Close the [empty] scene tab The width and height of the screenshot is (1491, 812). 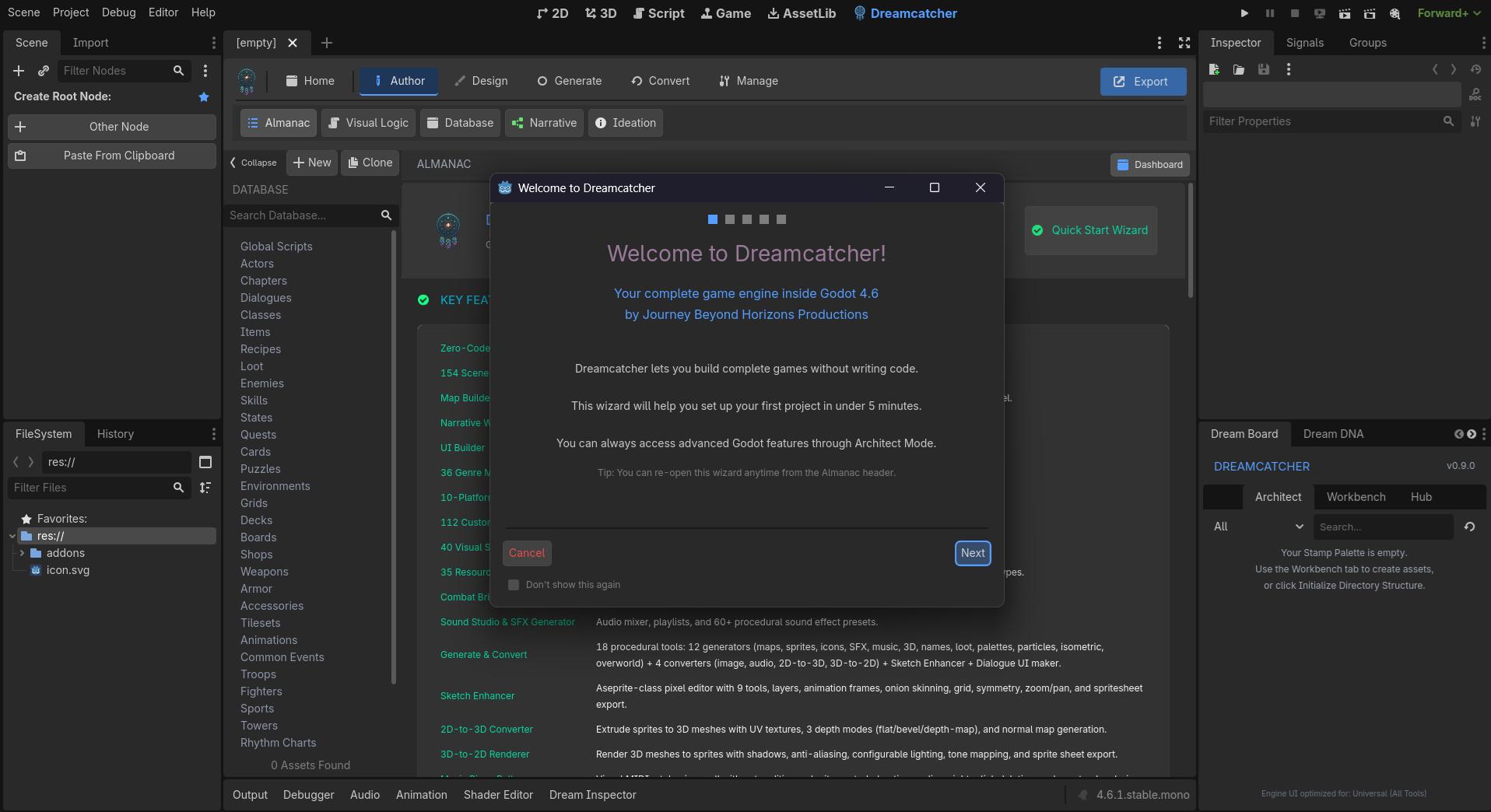pos(293,43)
